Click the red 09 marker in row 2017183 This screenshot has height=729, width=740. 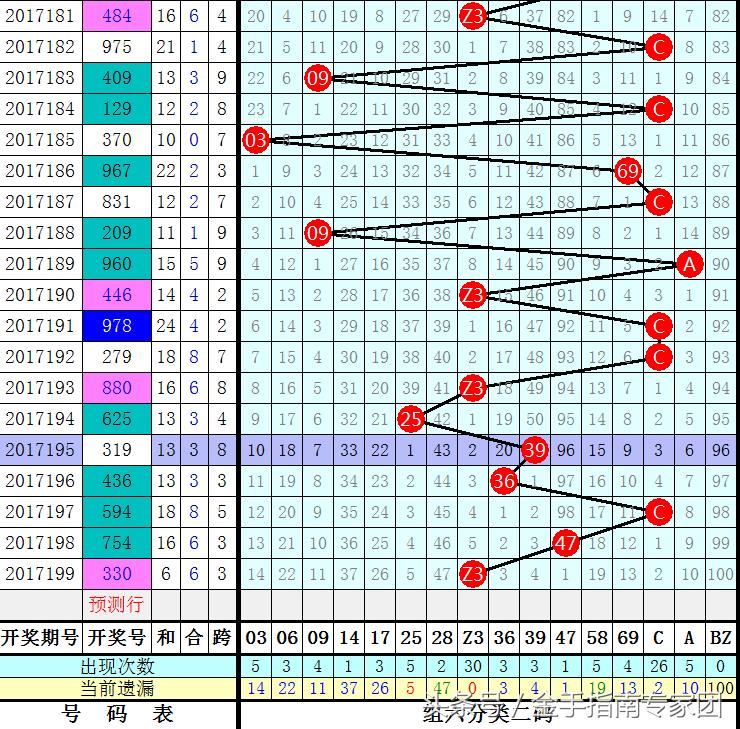point(318,78)
